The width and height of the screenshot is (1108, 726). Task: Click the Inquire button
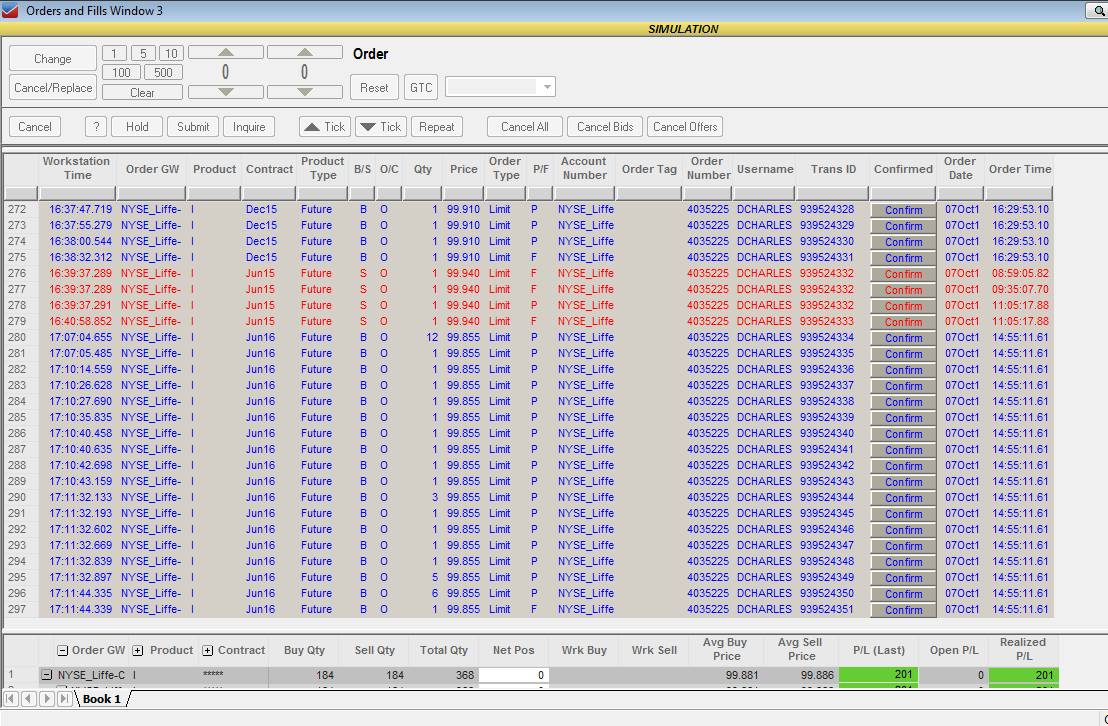(x=249, y=127)
